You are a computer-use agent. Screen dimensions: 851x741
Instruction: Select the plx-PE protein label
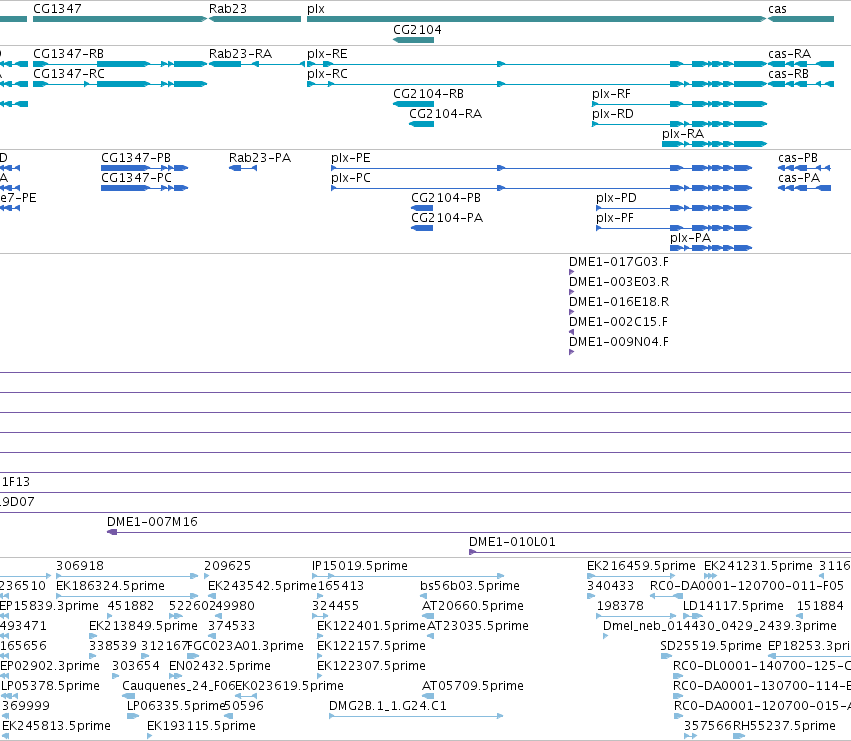(x=351, y=158)
